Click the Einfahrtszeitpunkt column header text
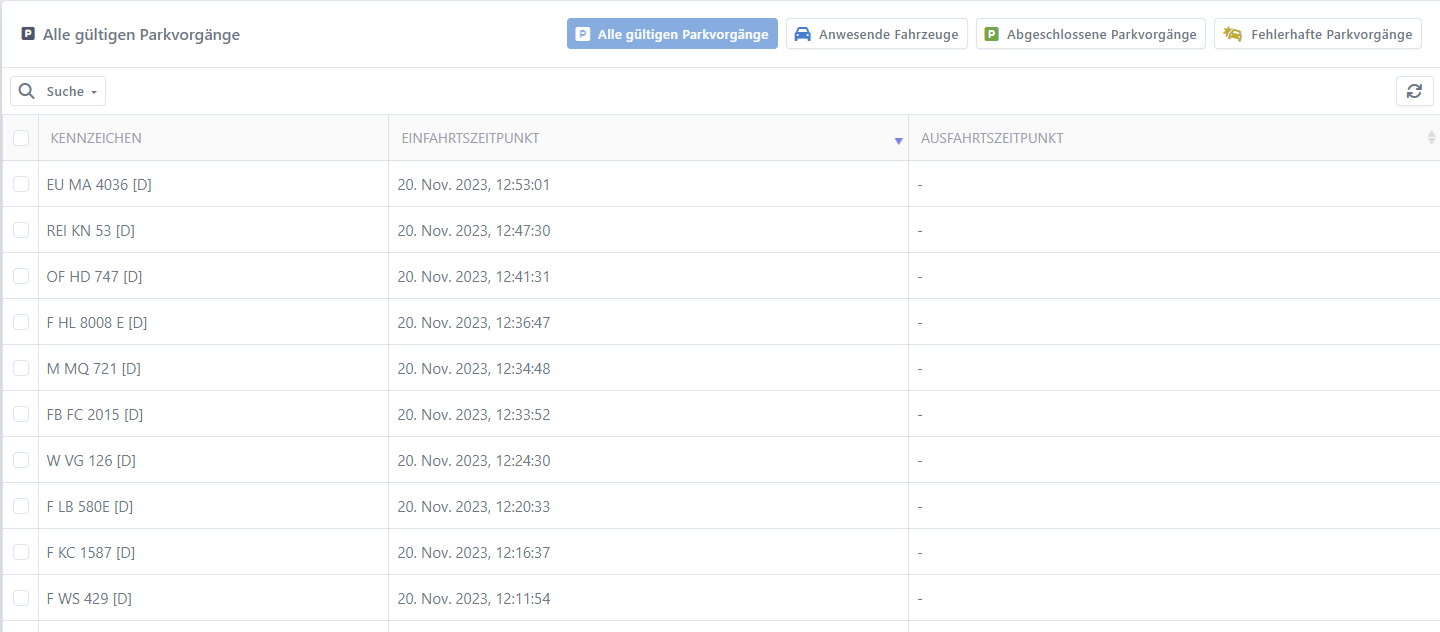This screenshot has width=1440, height=632. pos(470,138)
